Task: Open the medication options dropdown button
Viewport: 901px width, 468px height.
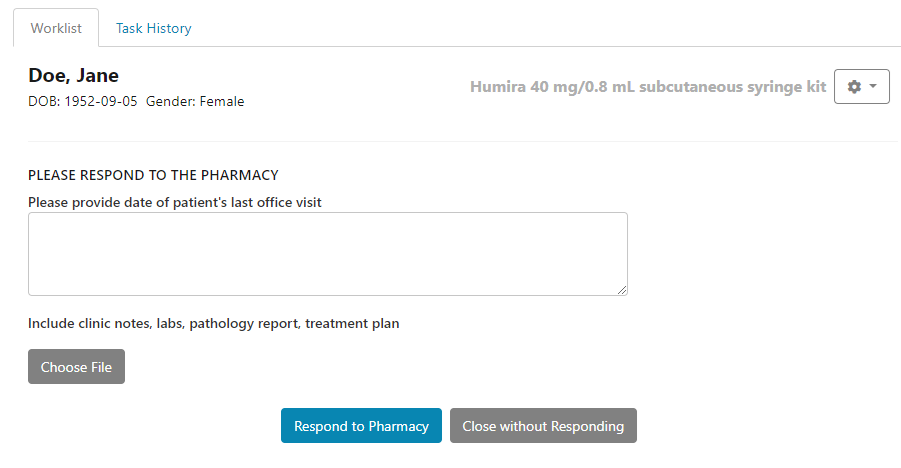Action: [x=861, y=87]
